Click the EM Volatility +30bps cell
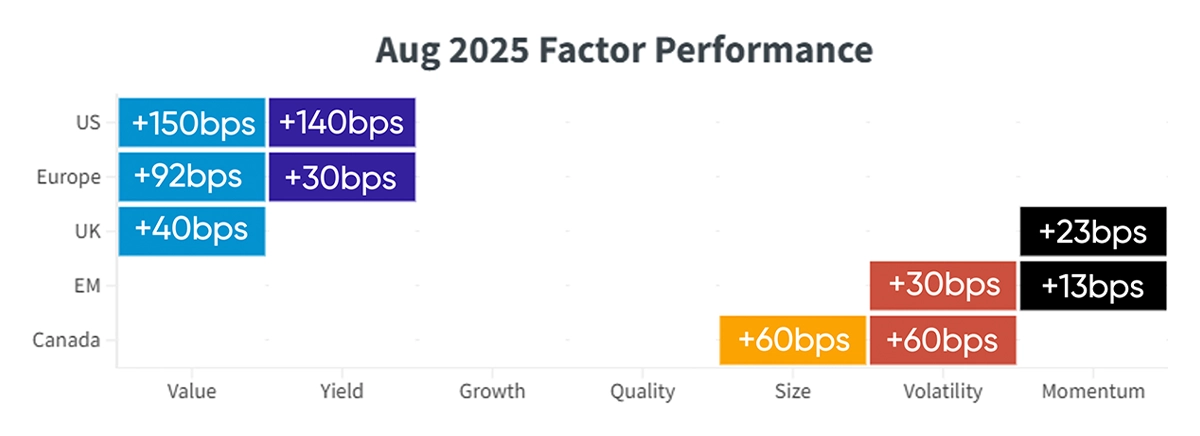Image resolution: width=1200 pixels, height=436 pixels. coord(943,285)
